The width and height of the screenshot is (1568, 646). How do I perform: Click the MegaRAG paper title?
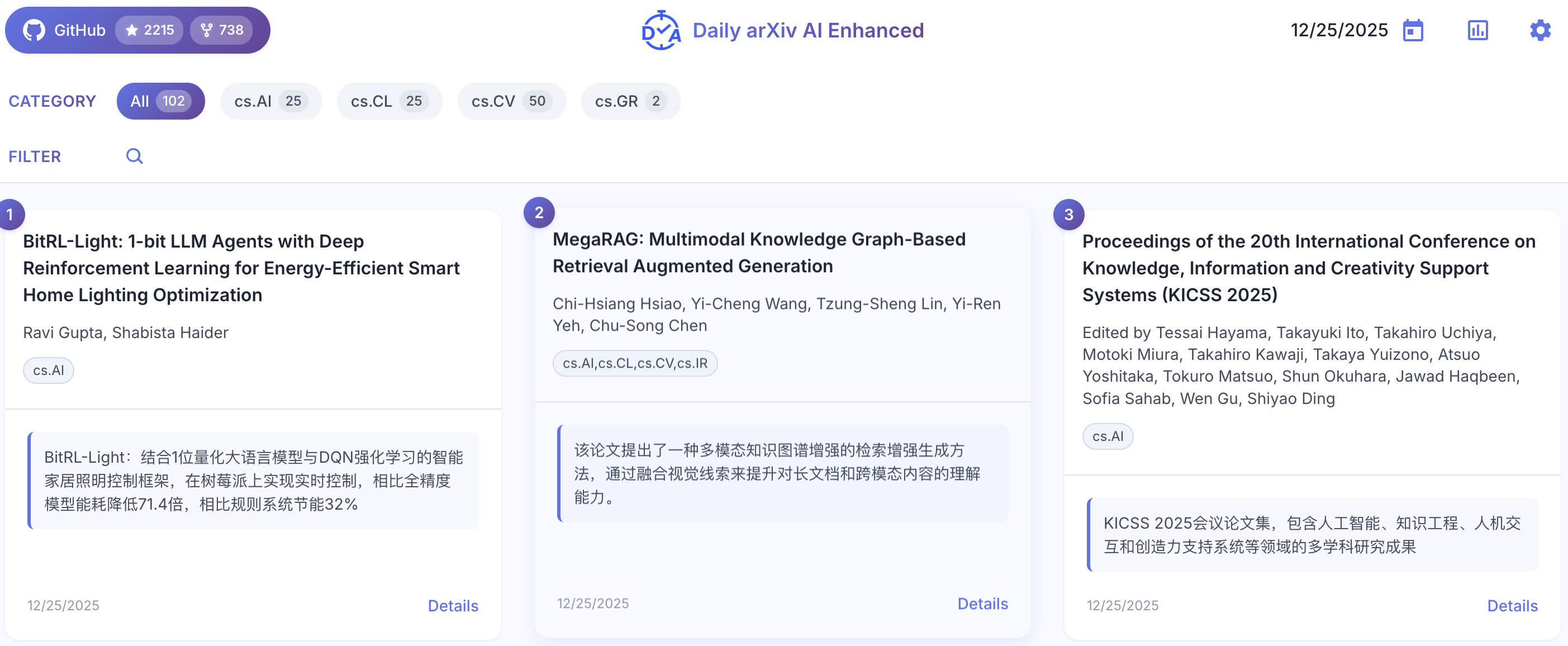(x=758, y=252)
